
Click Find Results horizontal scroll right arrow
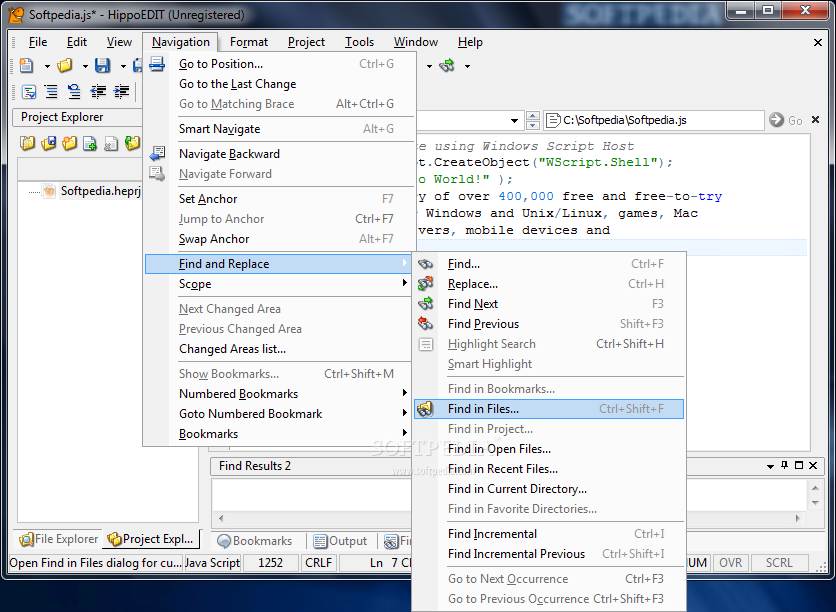click(x=798, y=518)
